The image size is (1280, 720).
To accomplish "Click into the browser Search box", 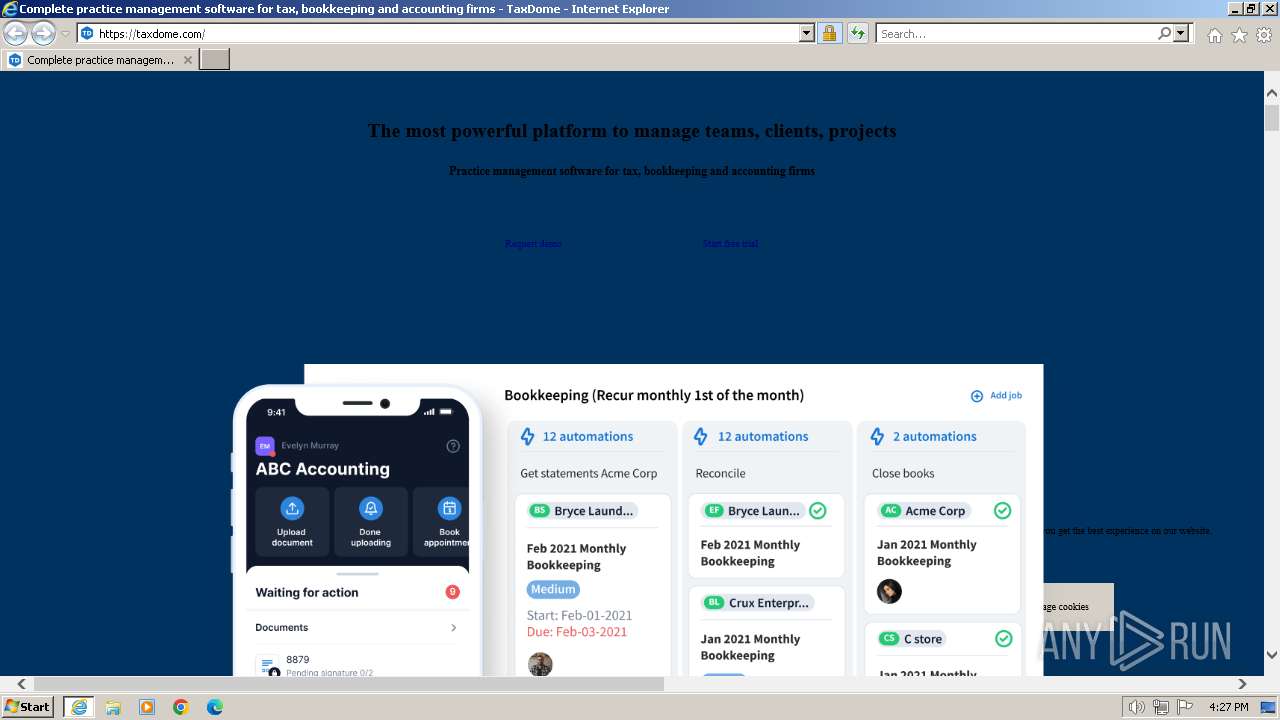I will pos(1015,33).
